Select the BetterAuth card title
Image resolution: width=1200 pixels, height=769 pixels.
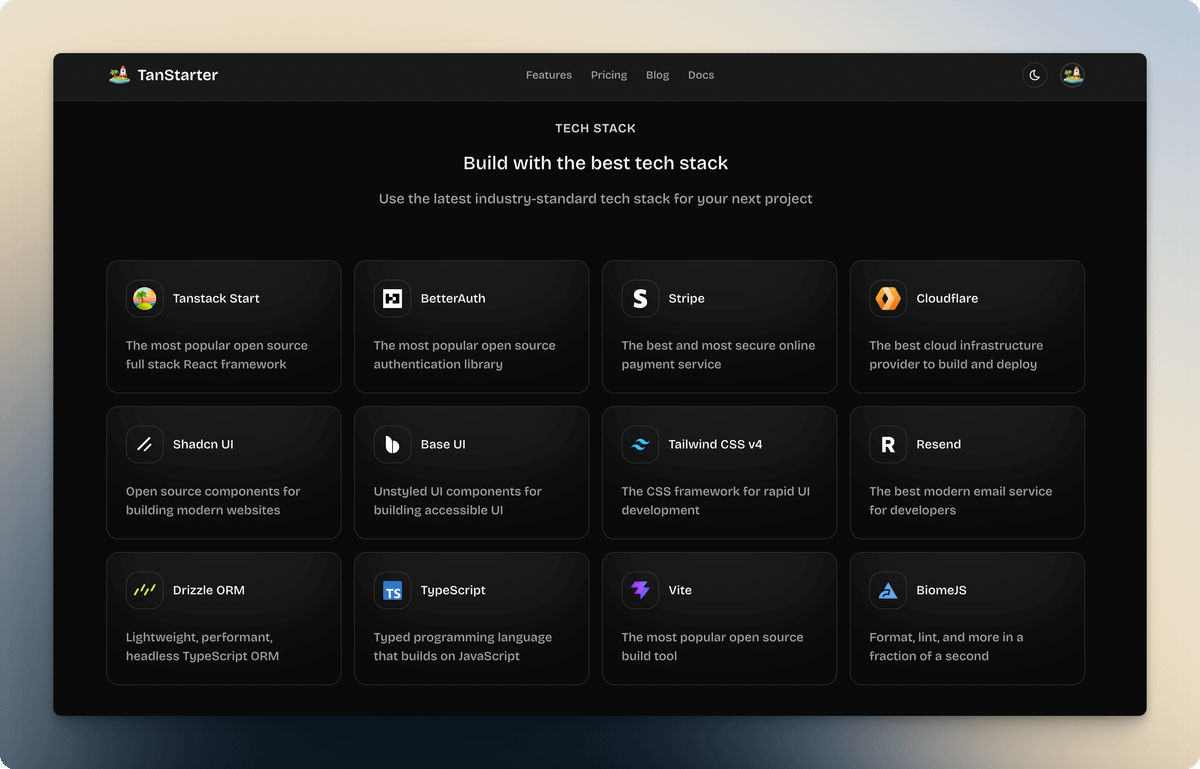click(x=453, y=298)
